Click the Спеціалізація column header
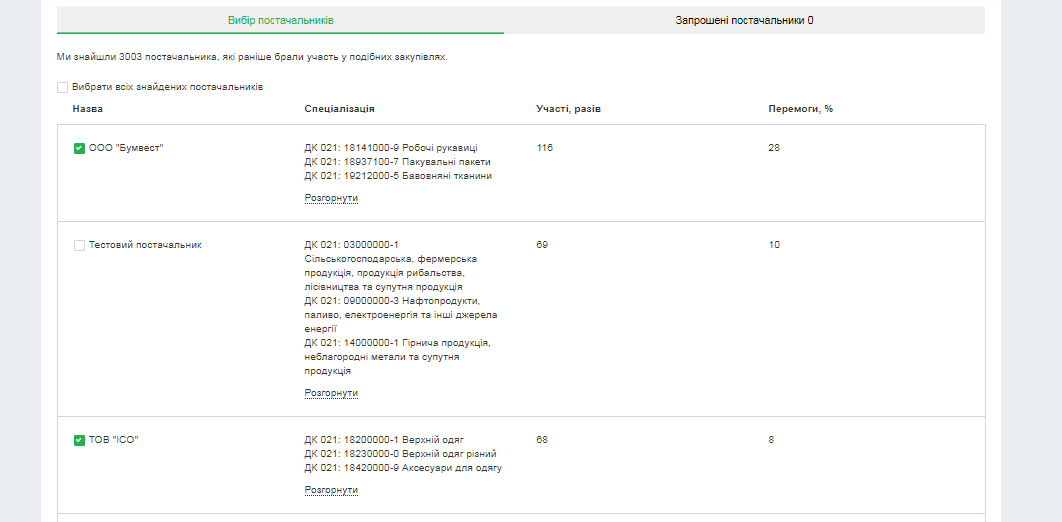The image size is (1062, 522). (x=339, y=109)
